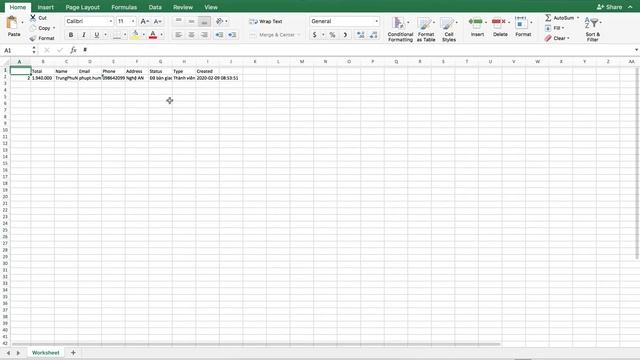Click the Cut scissors icon
The image size is (640, 360).
pyautogui.click(x=33, y=18)
